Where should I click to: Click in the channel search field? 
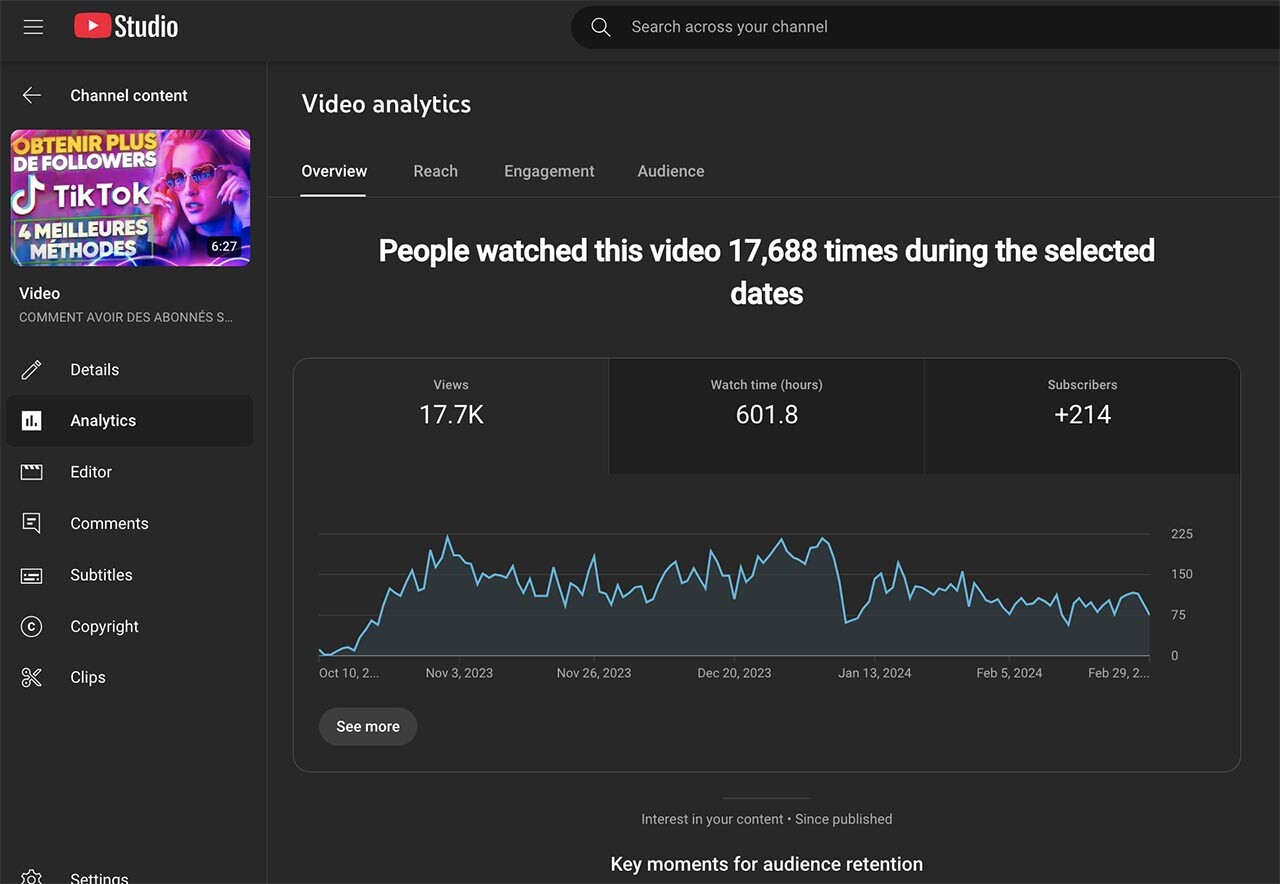click(900, 27)
